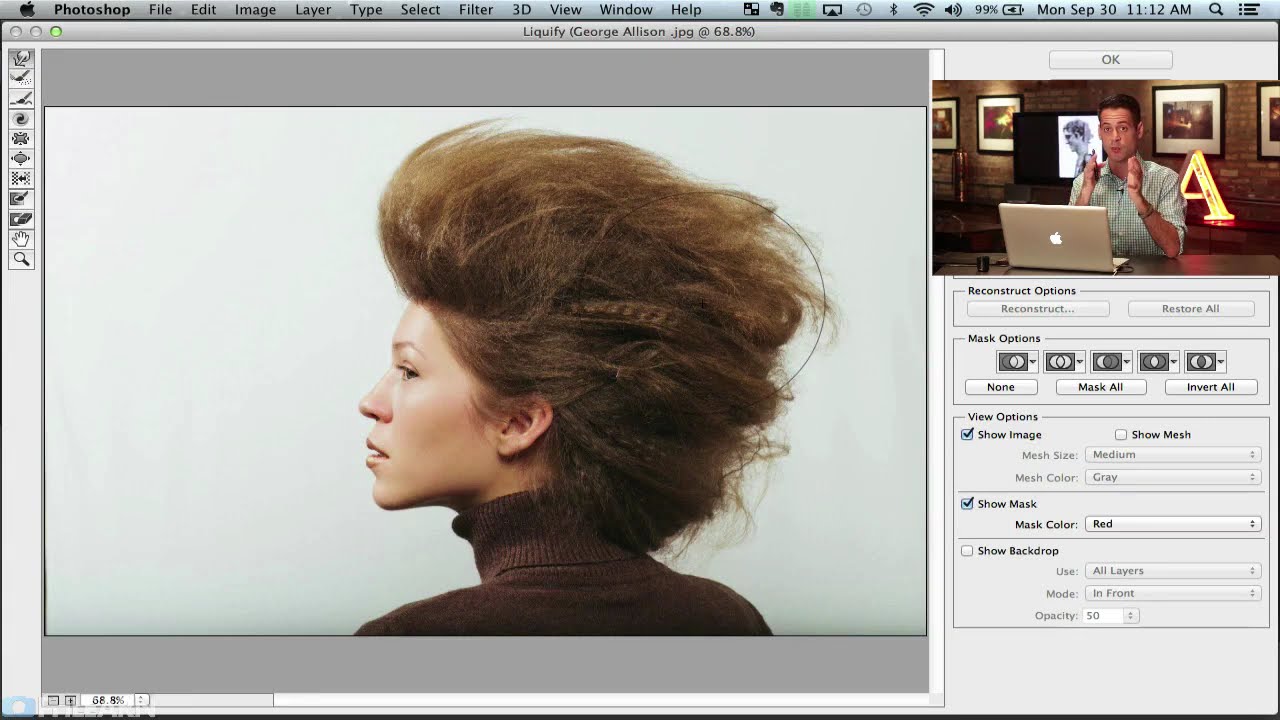
Task: Click the Opacity value field
Action: [1104, 616]
